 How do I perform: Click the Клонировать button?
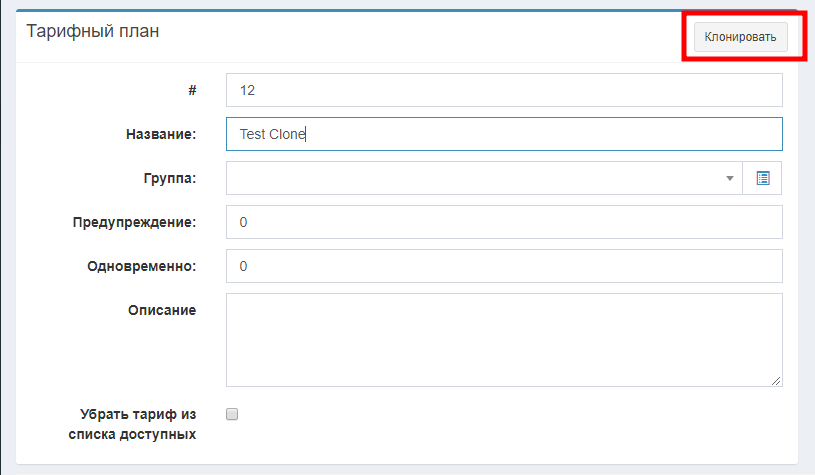(740, 37)
